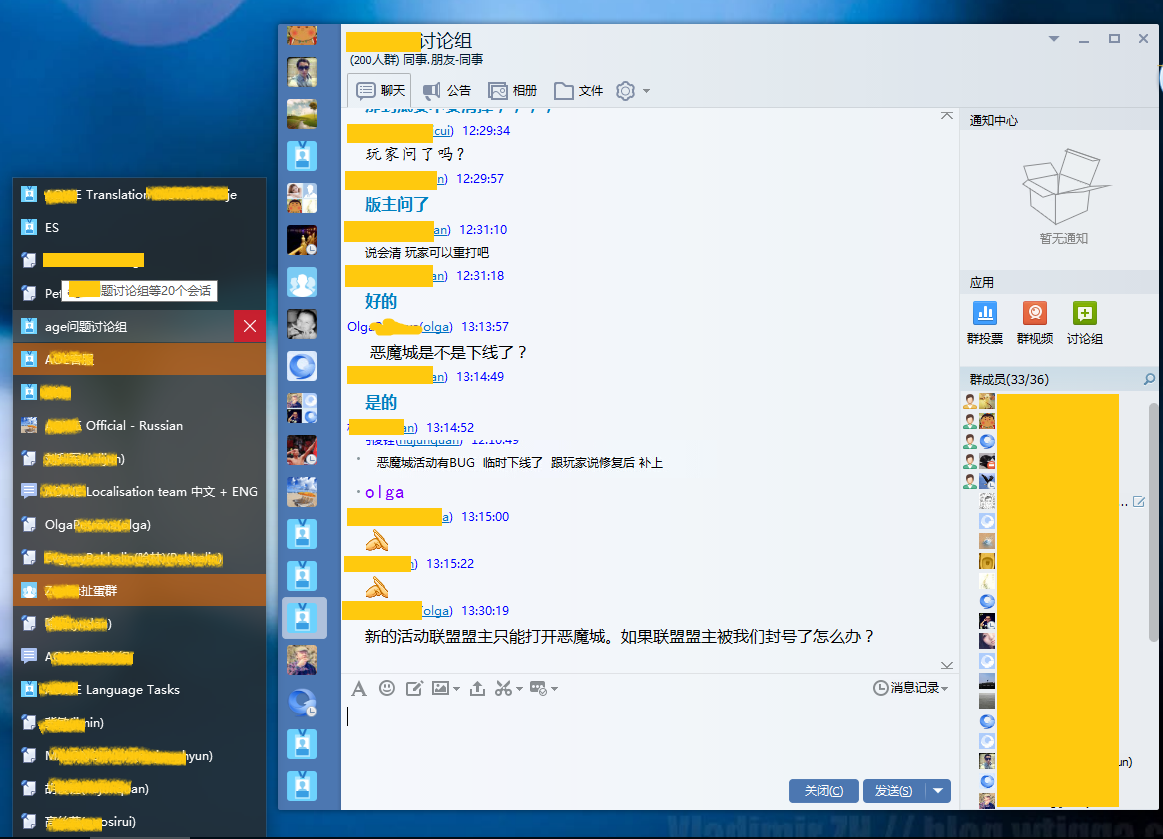Click the message text 版主问了

click(397, 205)
